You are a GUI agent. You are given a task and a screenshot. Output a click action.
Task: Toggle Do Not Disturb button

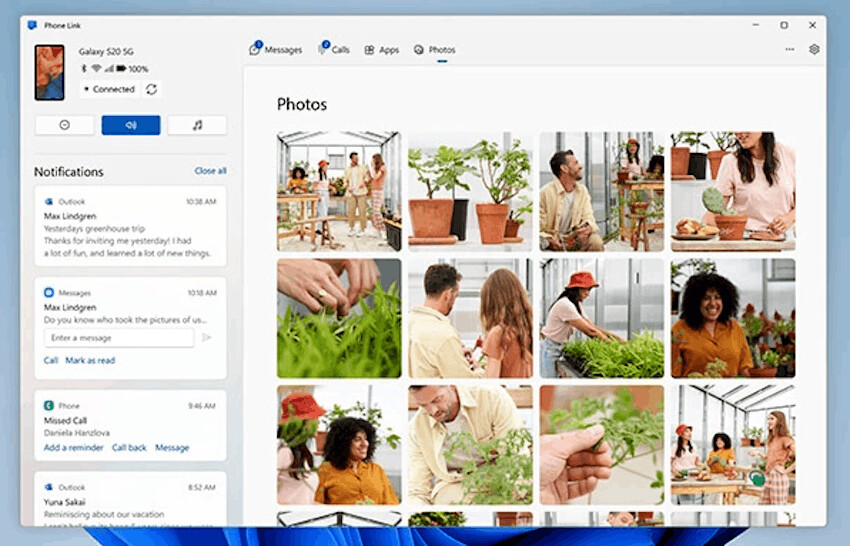point(65,125)
